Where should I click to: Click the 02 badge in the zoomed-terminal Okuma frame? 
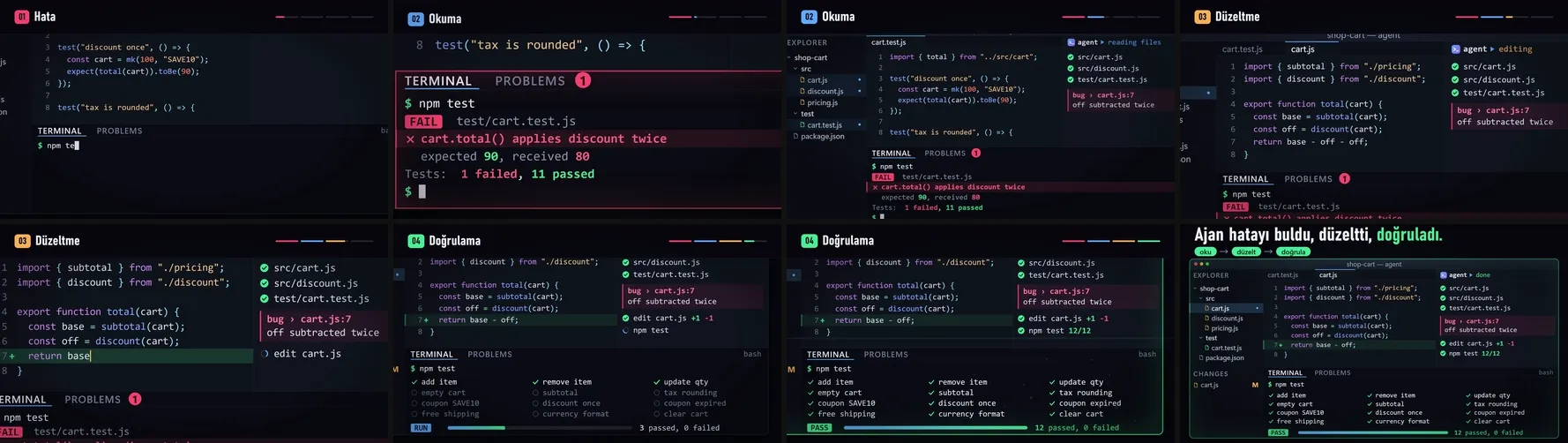(415, 19)
